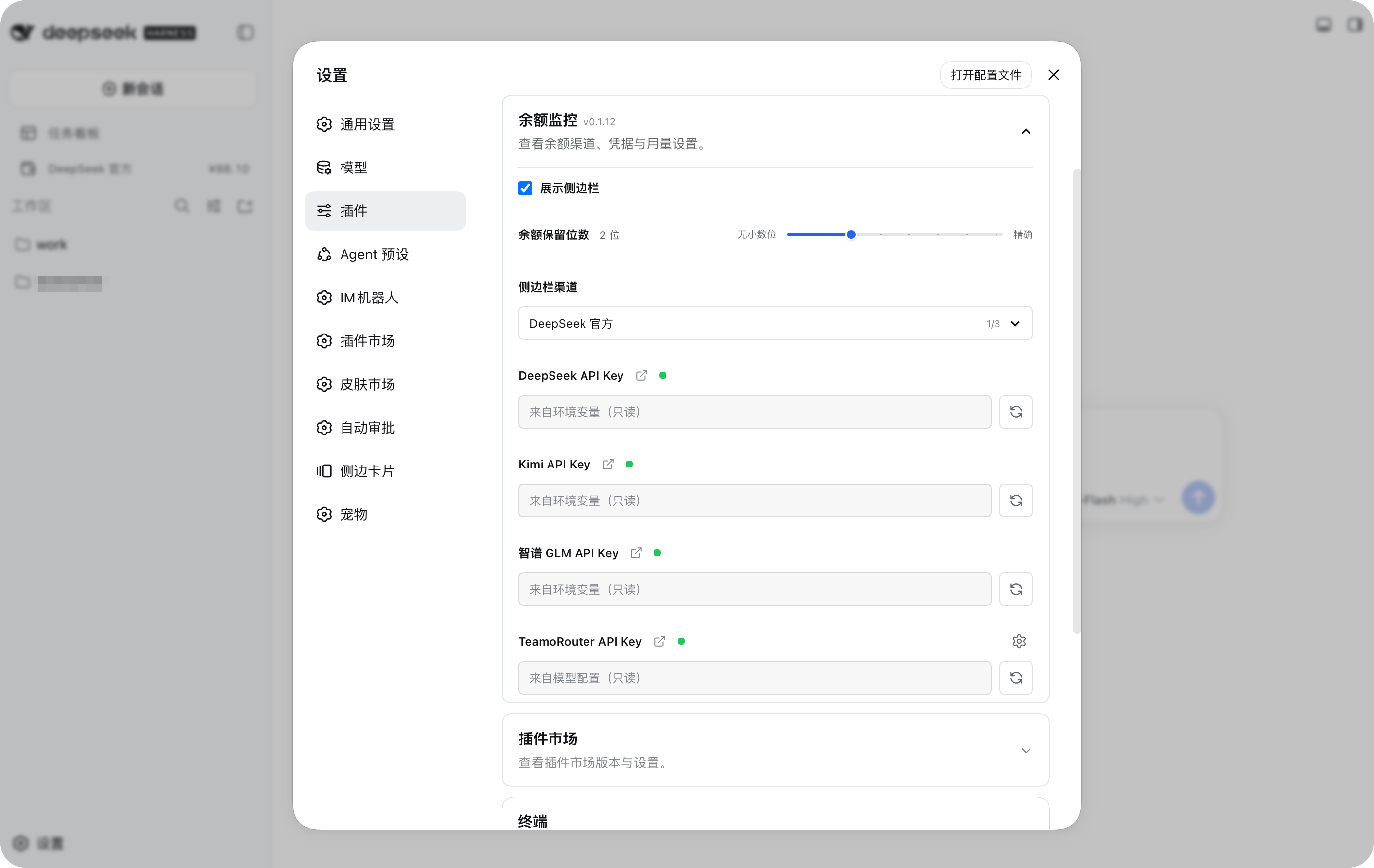
Task: Click the v0.1.12 version label
Action: click(x=599, y=122)
